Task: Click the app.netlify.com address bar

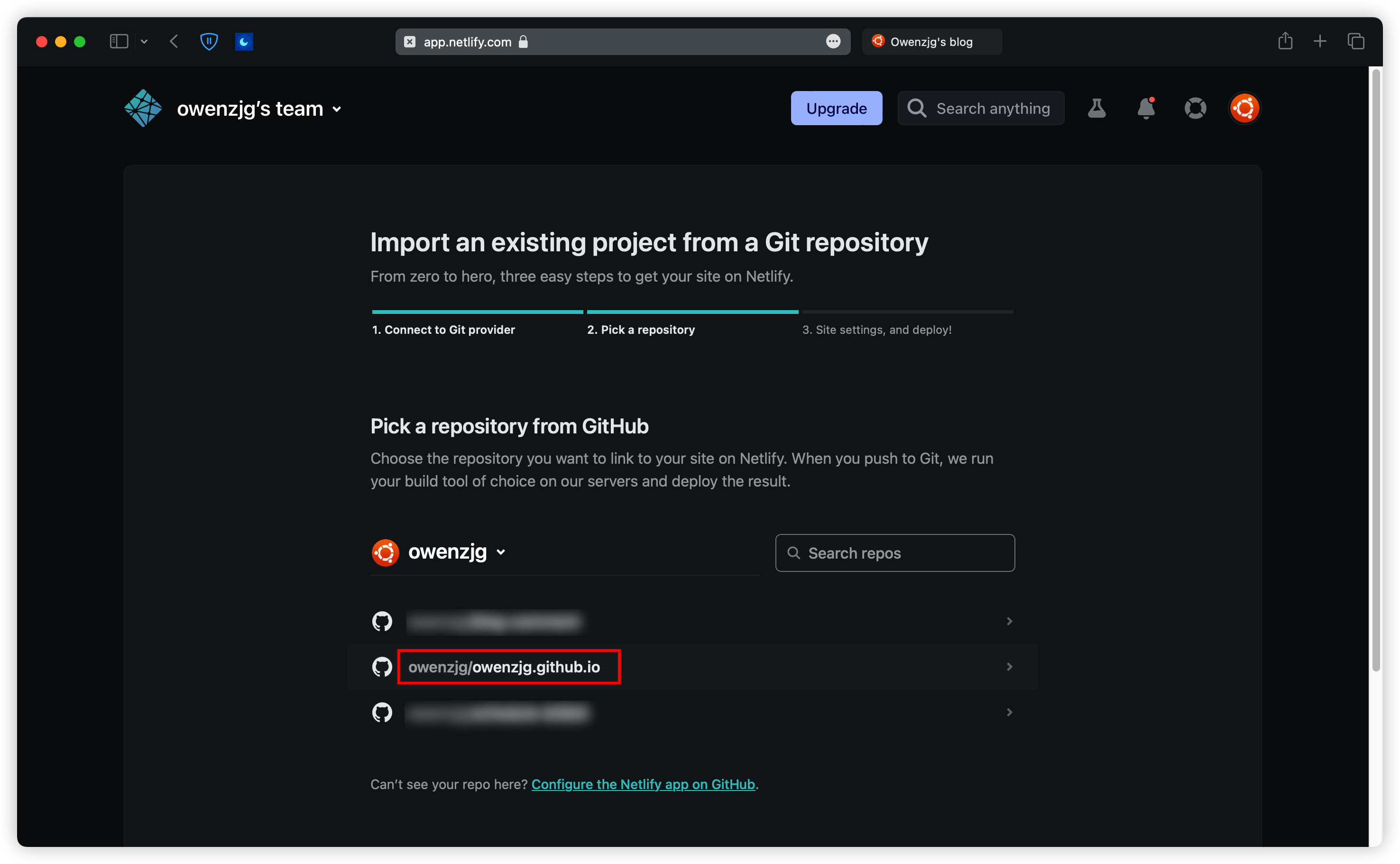Action: point(622,42)
